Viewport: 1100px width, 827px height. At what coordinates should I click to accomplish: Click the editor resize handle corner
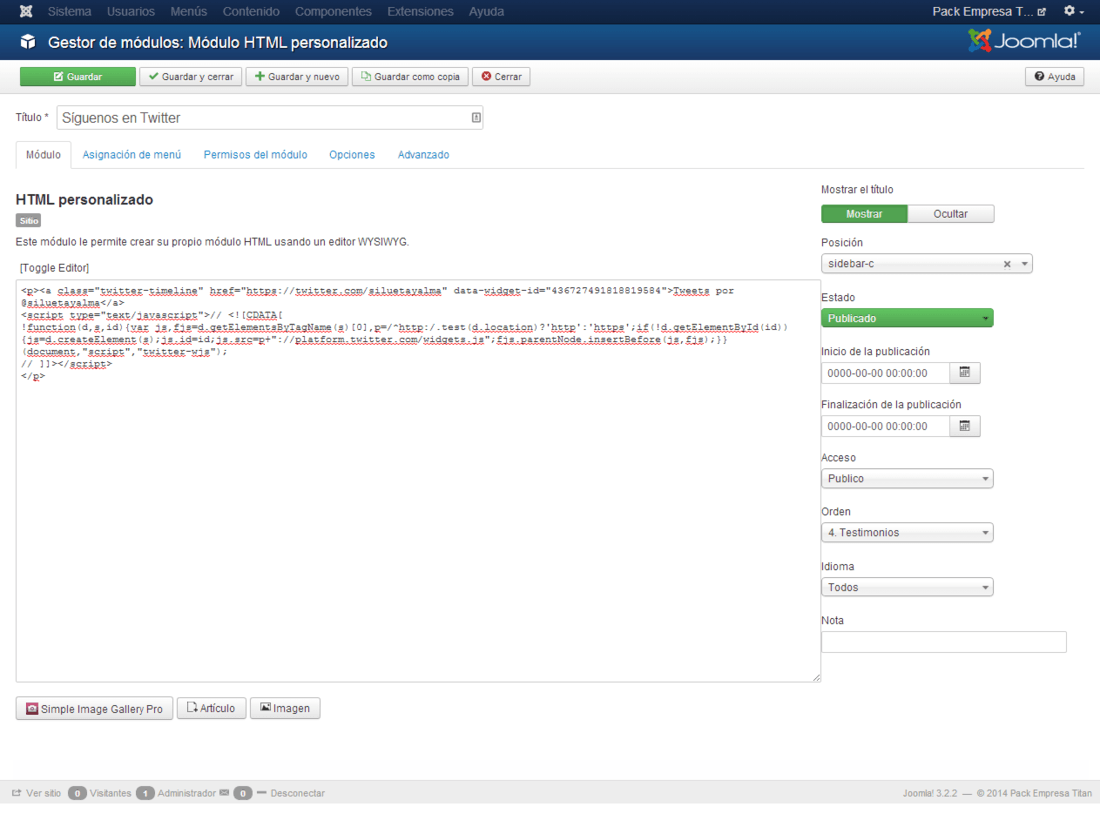coord(817,678)
